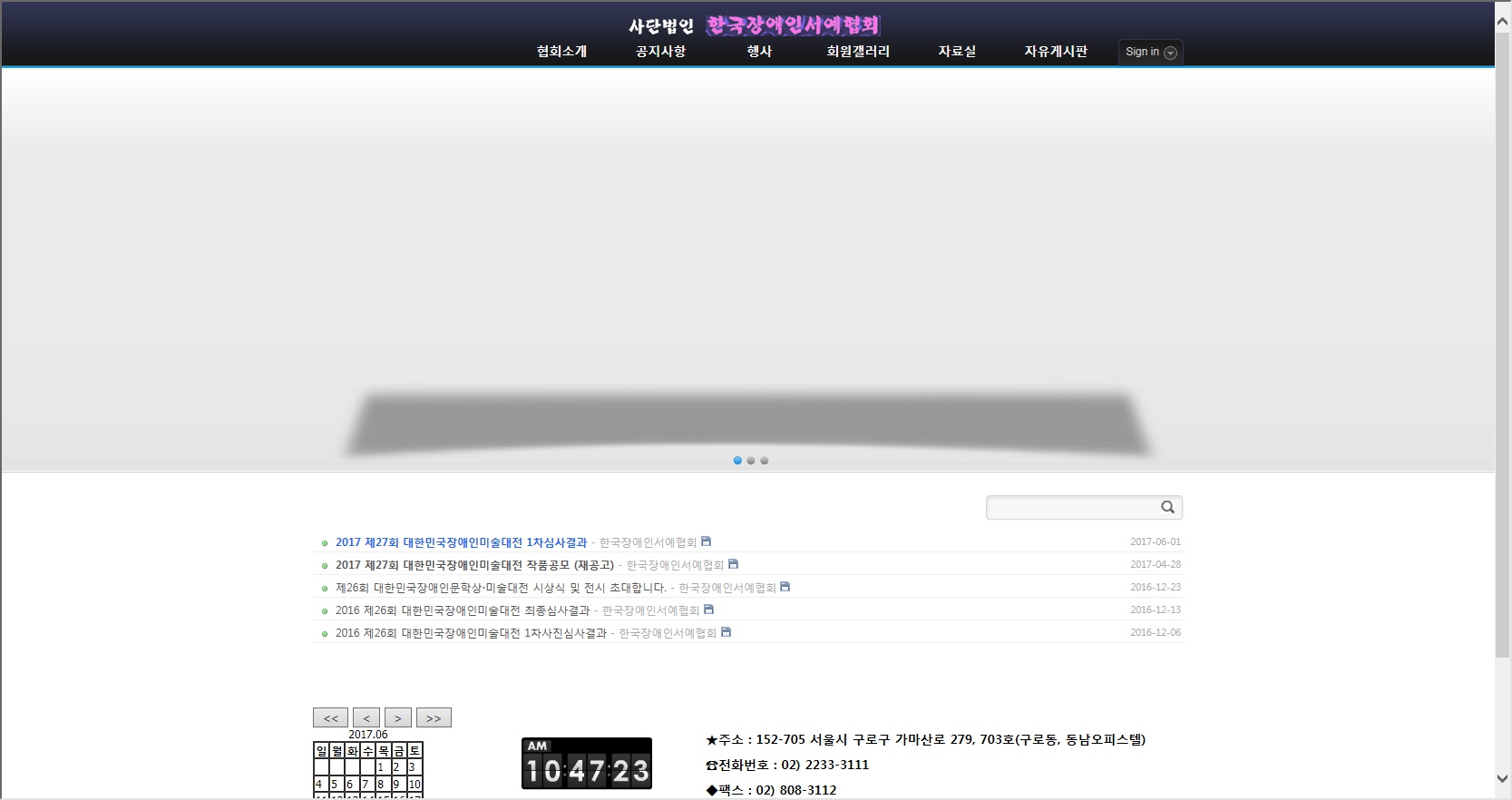Click the association logo in header
Screen dimensions: 1512x800
pos(755,25)
